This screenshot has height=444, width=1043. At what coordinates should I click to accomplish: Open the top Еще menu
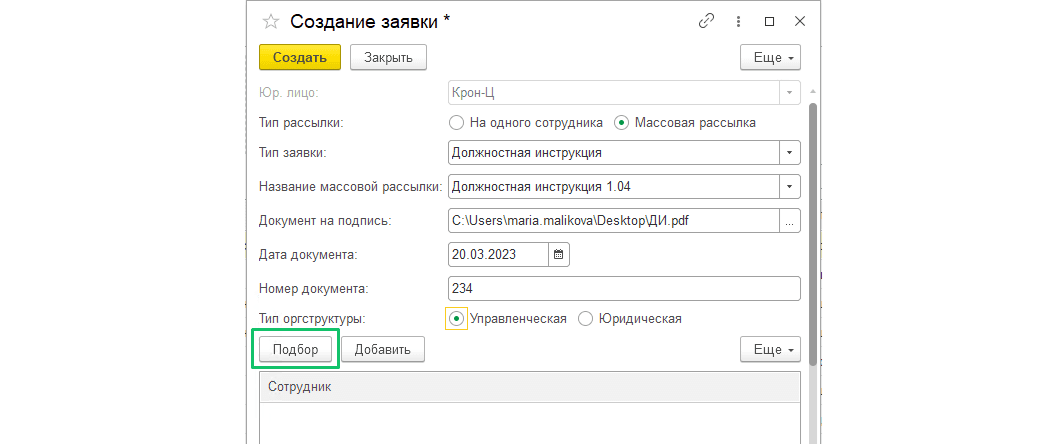click(770, 57)
